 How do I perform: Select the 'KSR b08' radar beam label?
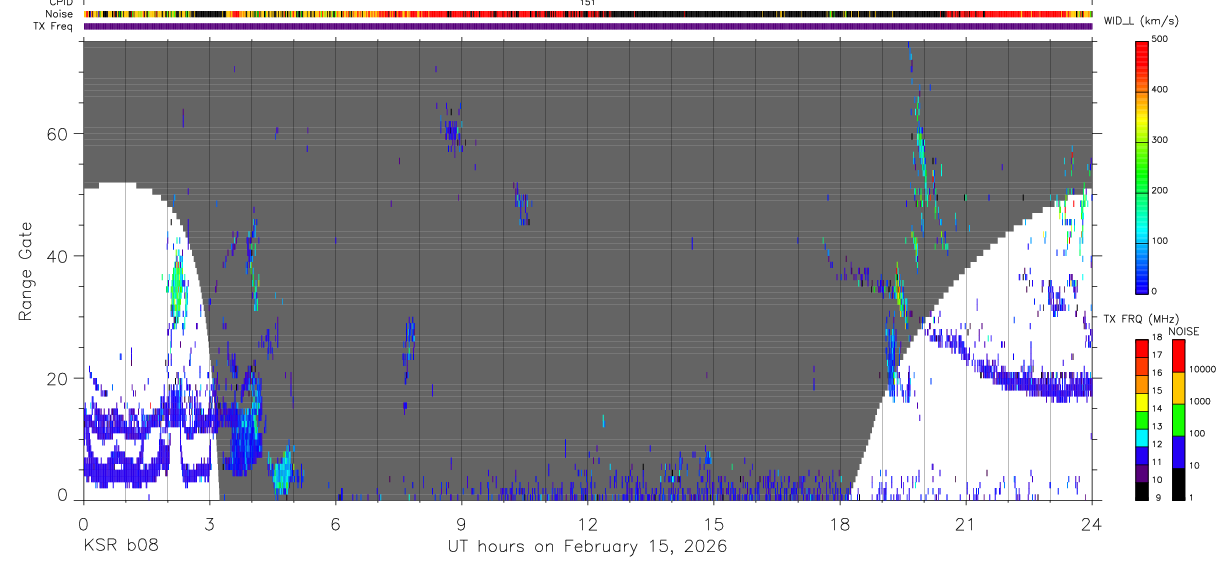121,546
